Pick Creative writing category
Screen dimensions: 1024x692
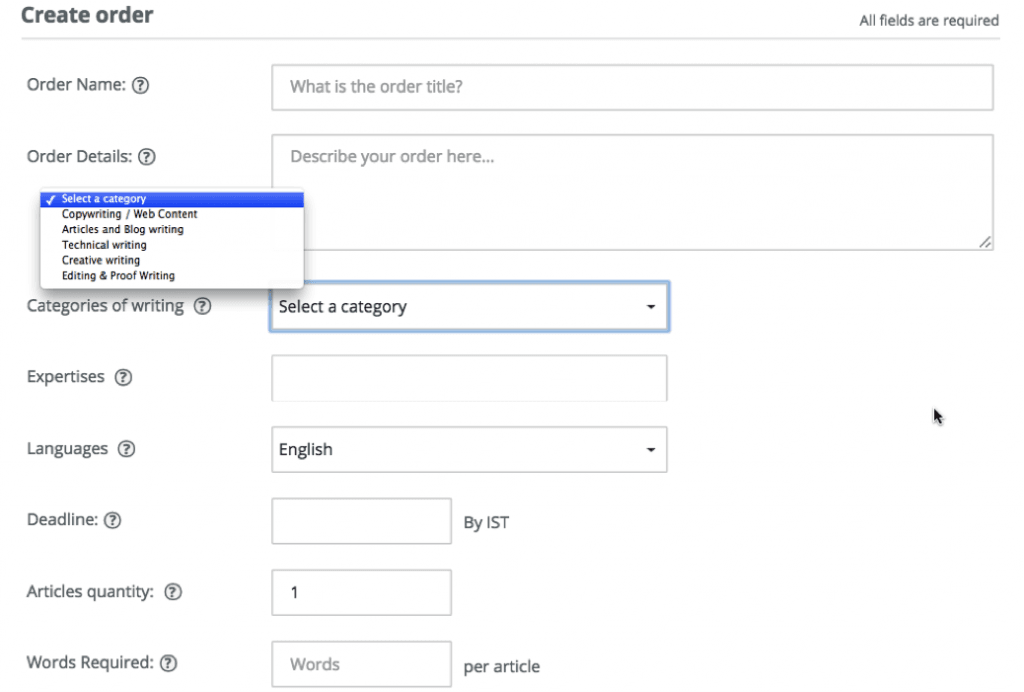[x=172, y=260]
